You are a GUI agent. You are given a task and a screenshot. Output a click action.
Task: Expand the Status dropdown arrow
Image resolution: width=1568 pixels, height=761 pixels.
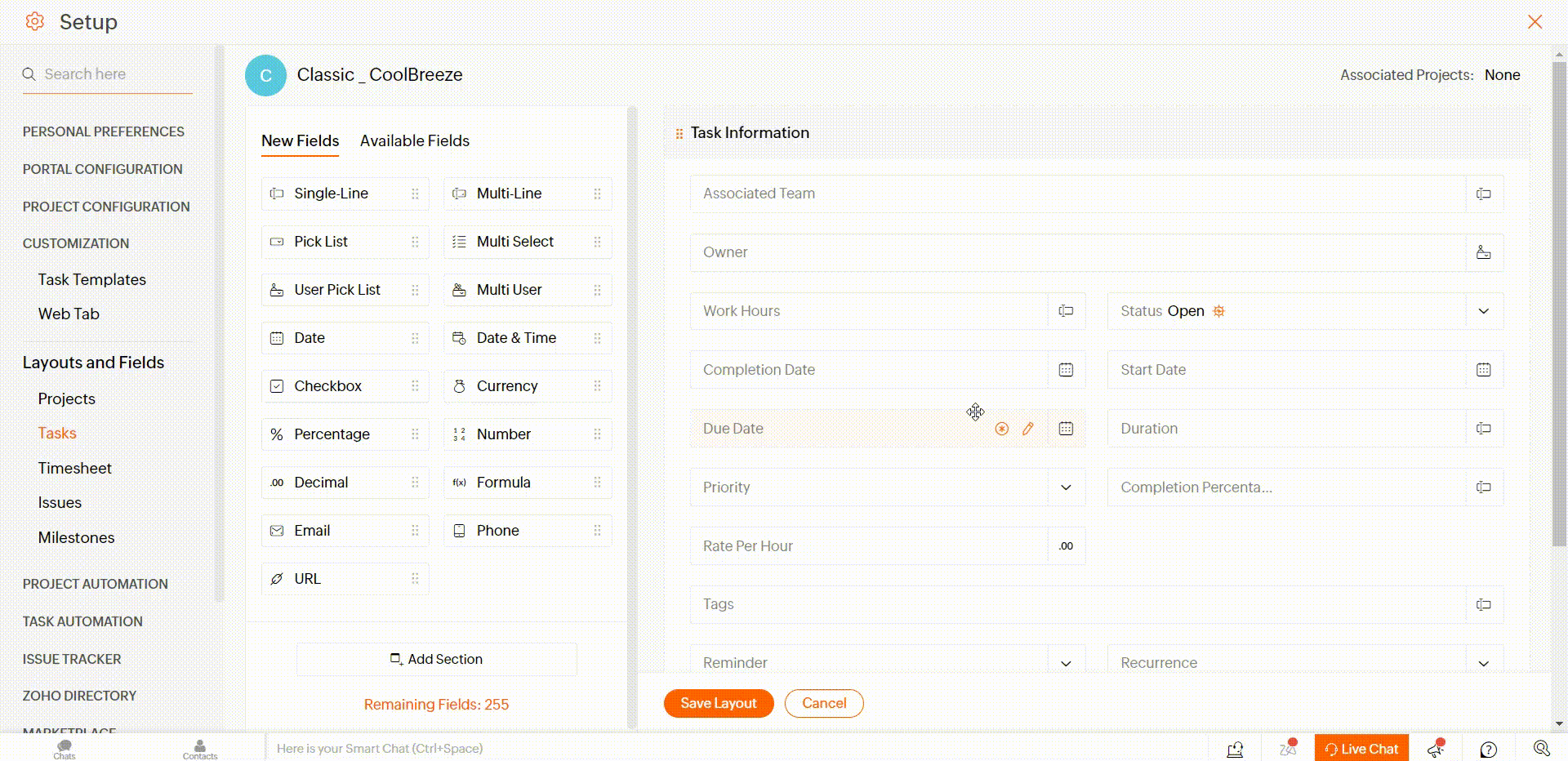click(x=1483, y=311)
